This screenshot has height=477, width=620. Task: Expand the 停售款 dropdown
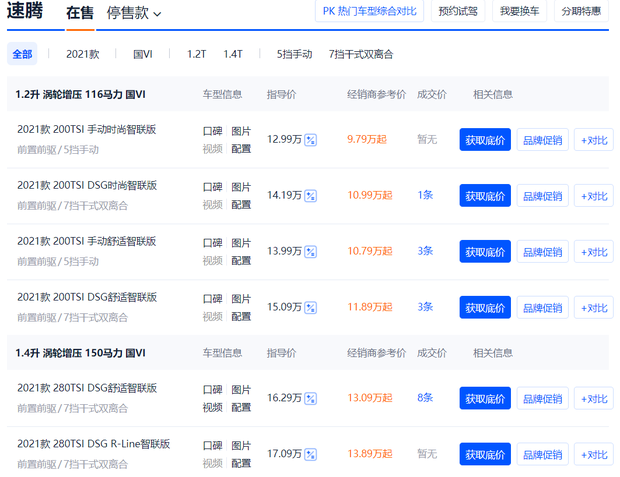point(134,13)
